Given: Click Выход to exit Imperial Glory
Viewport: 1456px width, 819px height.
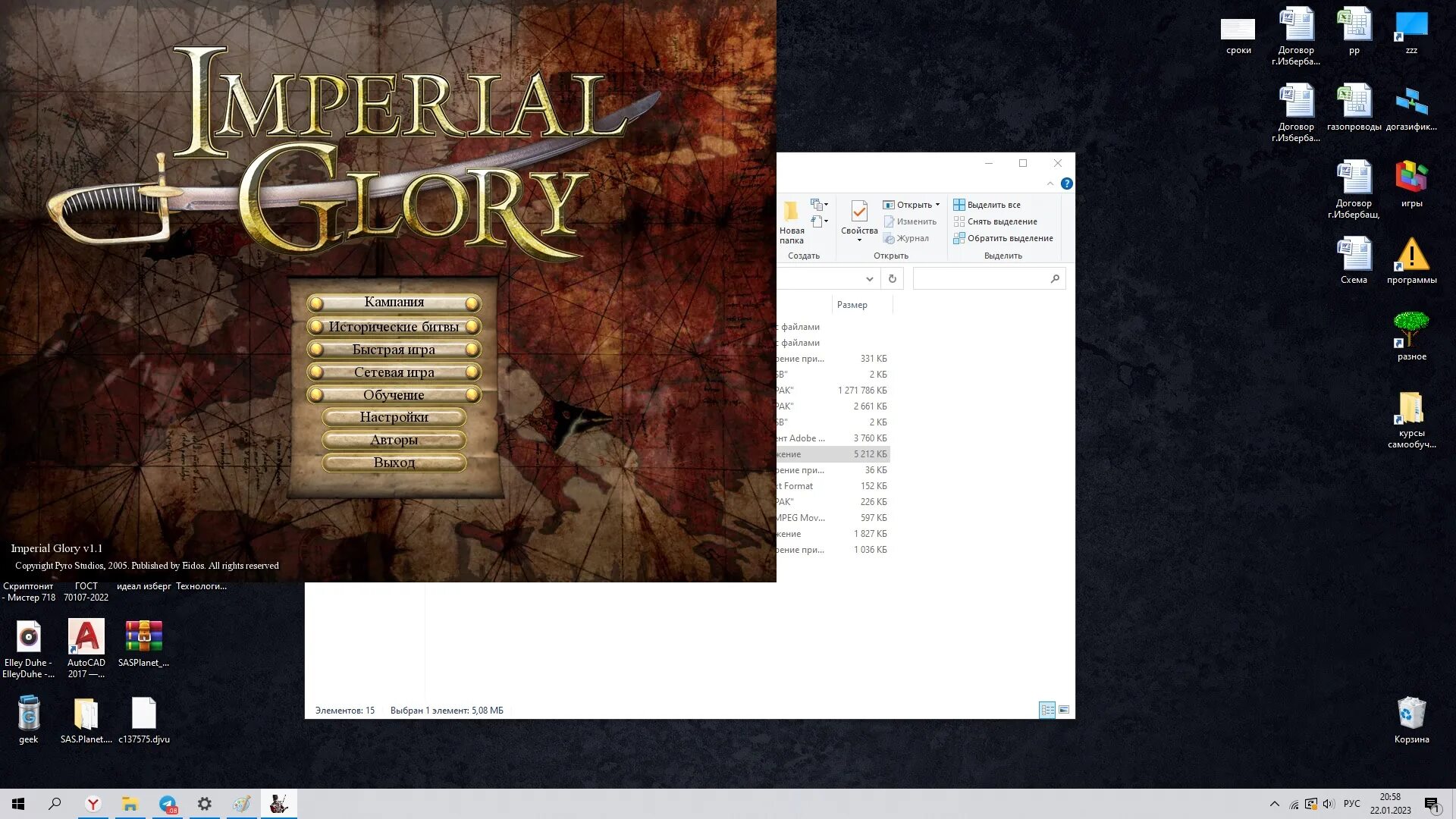Looking at the screenshot, I should coord(394,463).
